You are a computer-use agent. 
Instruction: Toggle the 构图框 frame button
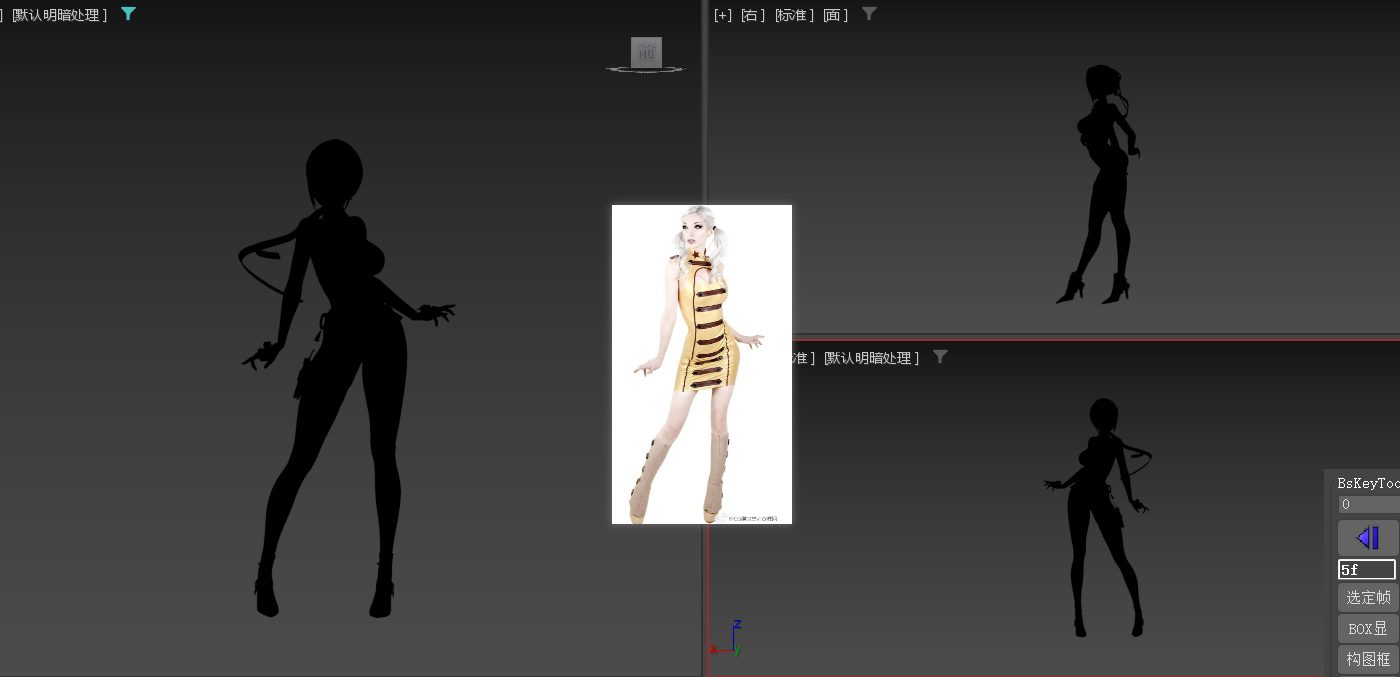click(1367, 659)
